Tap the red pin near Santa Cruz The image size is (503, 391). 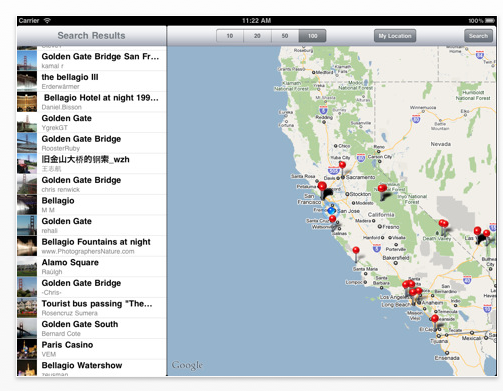[x=332, y=219]
